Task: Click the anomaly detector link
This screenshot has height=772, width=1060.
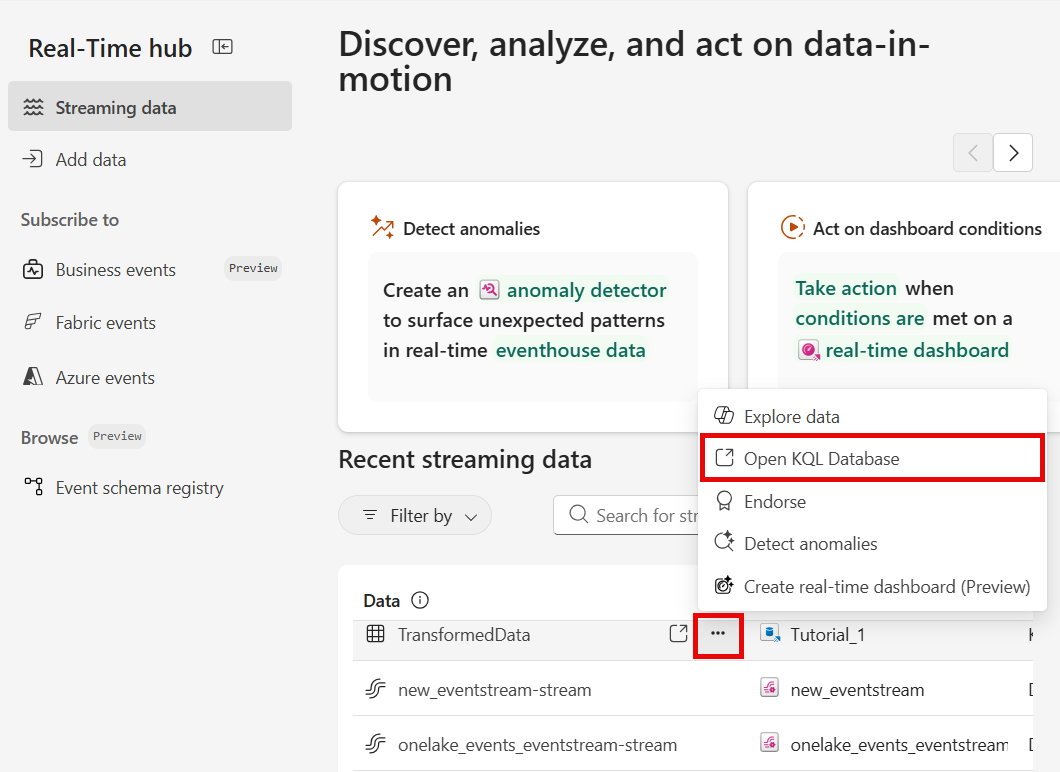Action: pos(585,290)
